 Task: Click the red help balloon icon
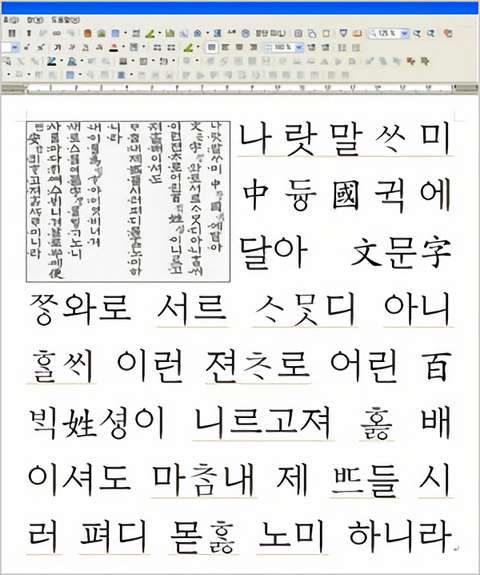(x=447, y=33)
